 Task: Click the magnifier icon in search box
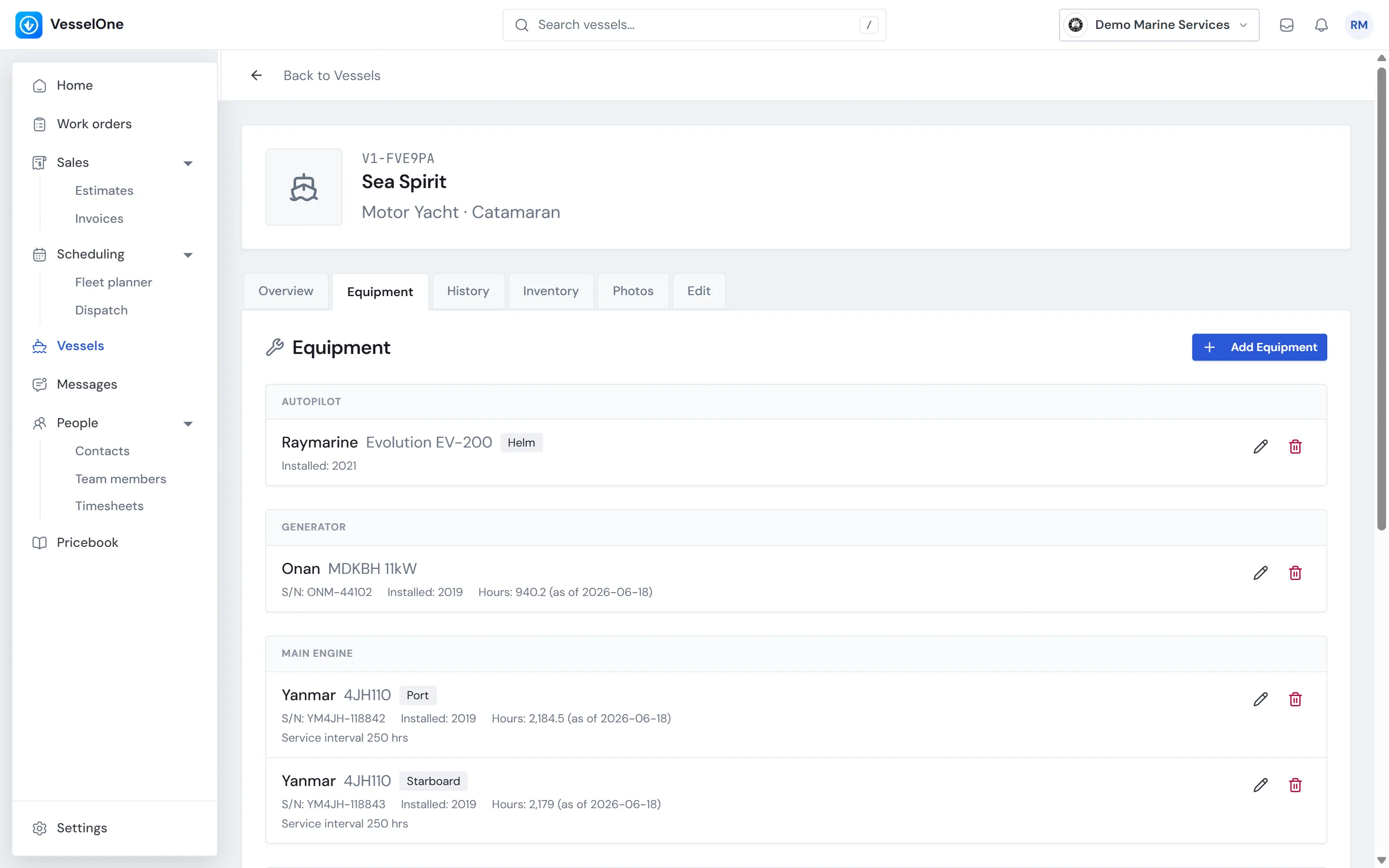(521, 25)
